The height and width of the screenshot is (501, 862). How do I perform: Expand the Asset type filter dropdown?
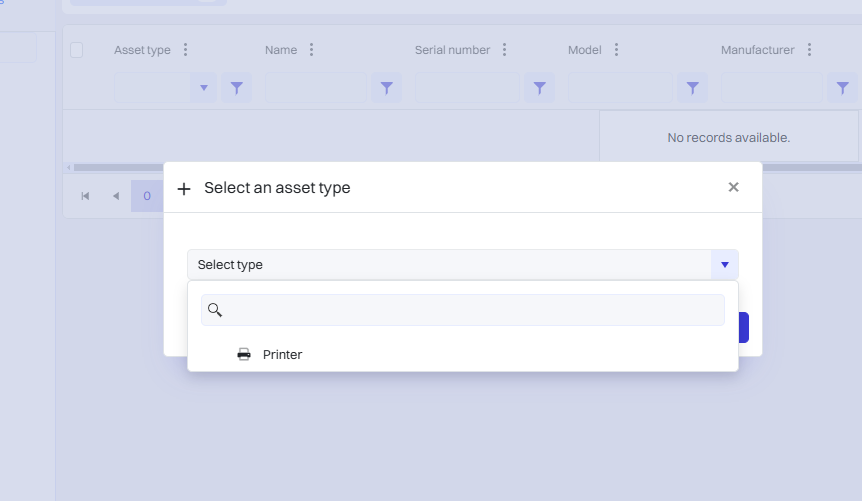click(204, 88)
